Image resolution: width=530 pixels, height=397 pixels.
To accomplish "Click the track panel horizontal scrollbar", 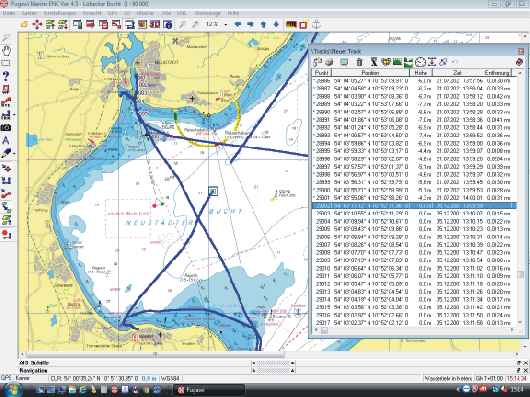I will (x=414, y=331).
